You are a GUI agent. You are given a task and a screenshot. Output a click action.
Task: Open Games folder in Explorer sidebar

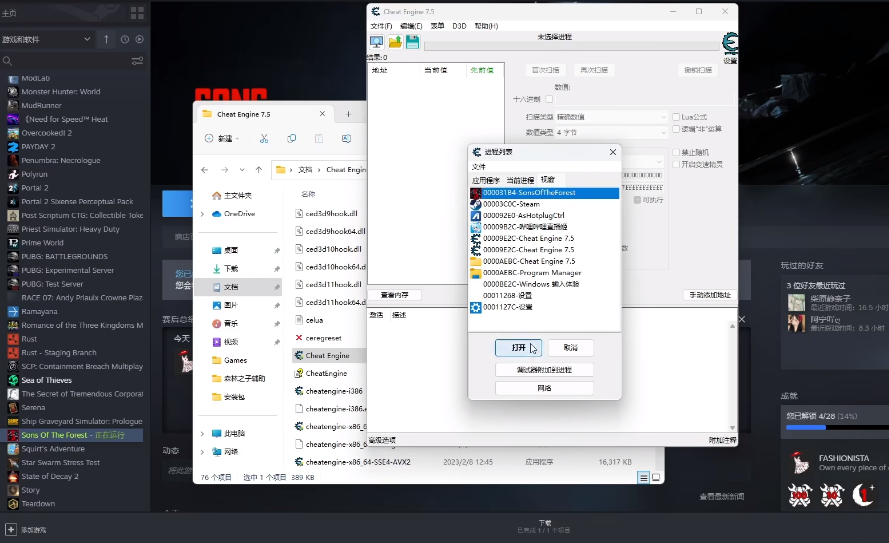[235, 360]
